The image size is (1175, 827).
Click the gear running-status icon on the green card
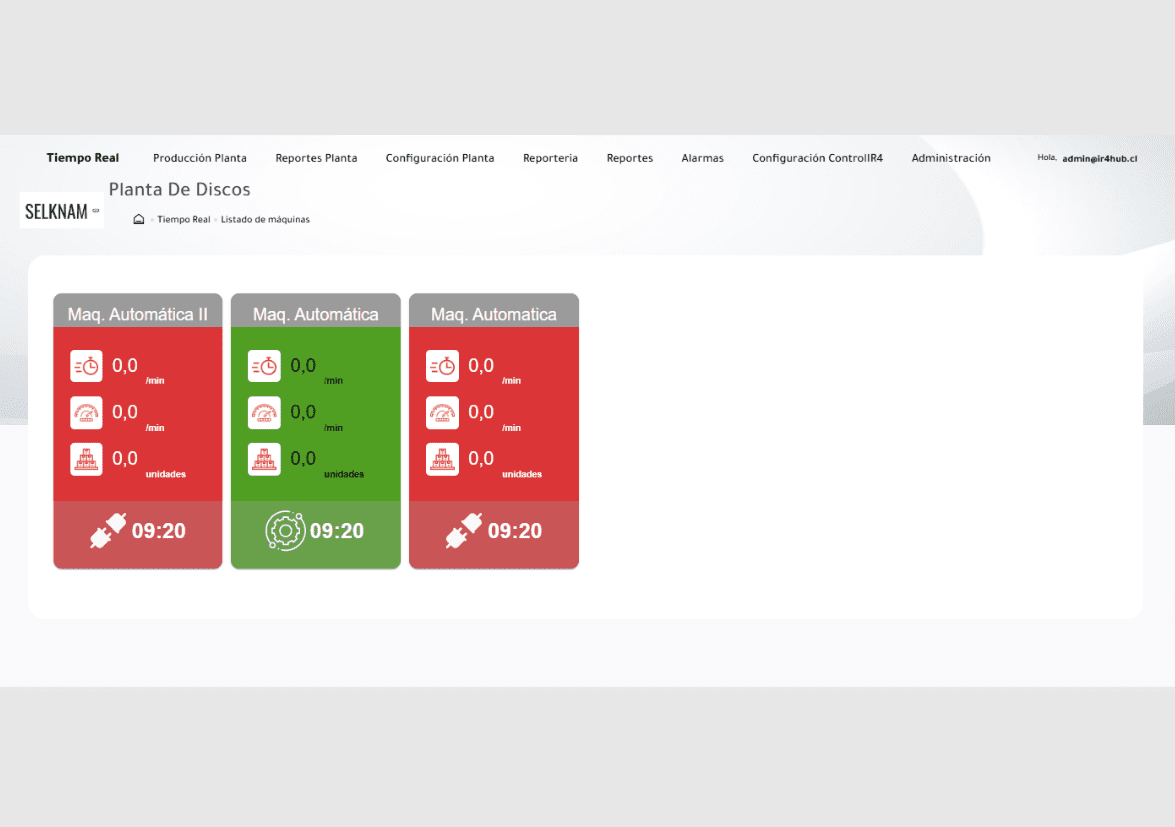285,531
